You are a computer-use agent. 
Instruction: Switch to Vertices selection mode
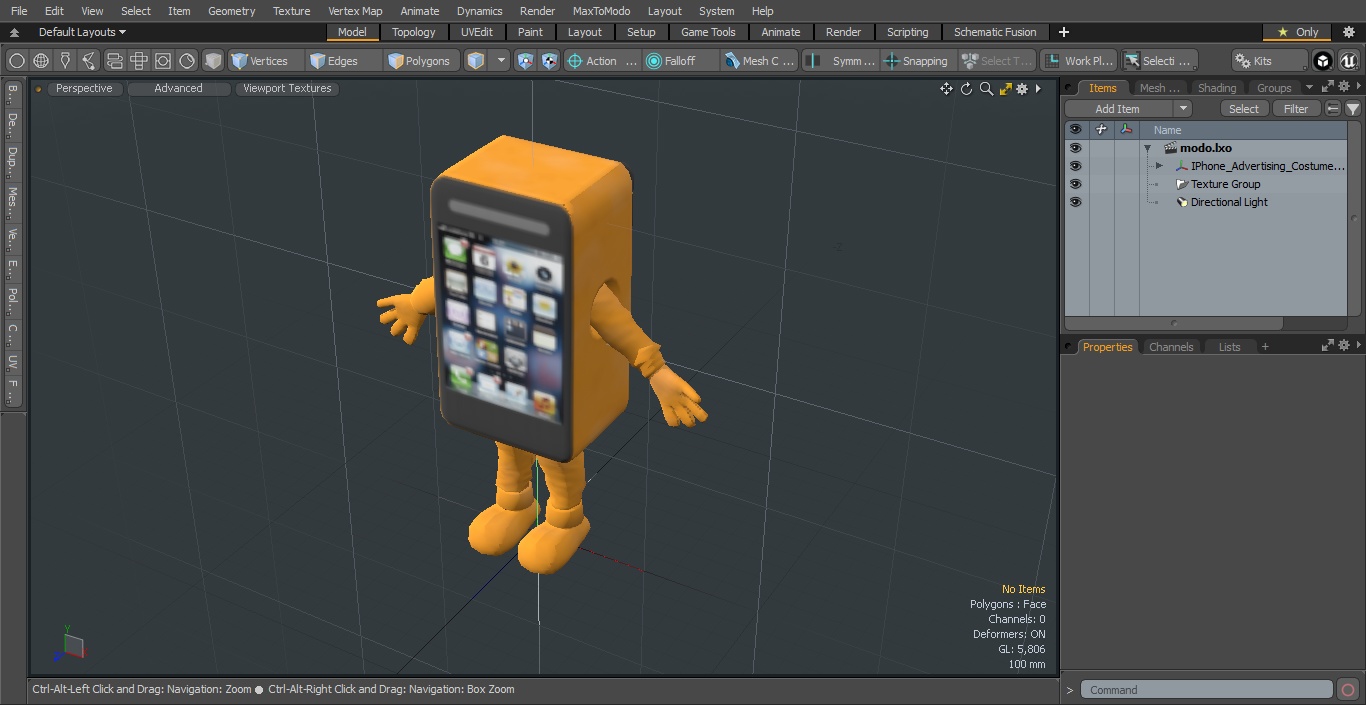tap(266, 61)
